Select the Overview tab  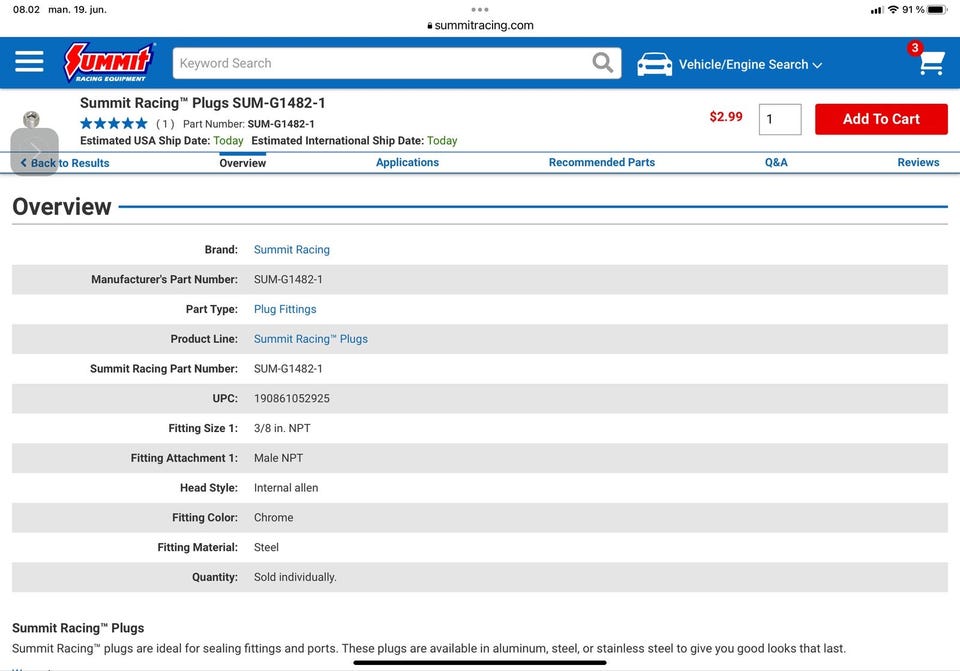[242, 163]
